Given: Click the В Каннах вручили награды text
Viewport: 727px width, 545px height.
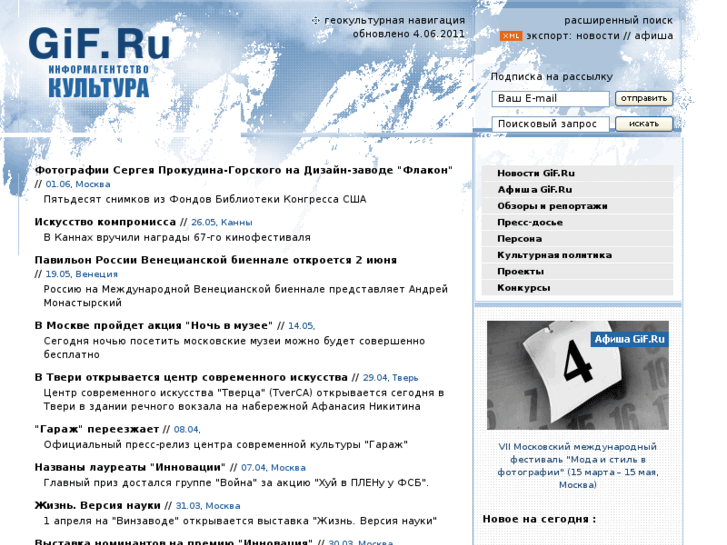Looking at the screenshot, I should tap(177, 237).
